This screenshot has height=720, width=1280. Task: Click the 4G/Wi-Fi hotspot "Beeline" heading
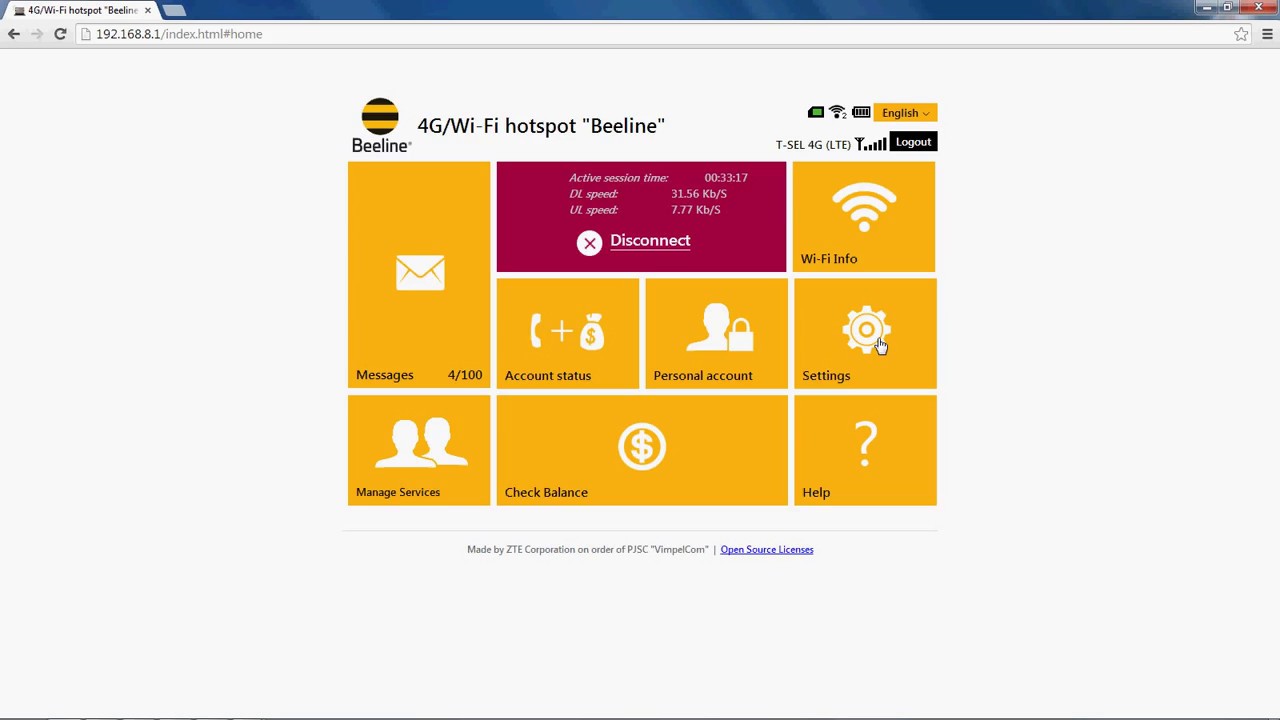[541, 126]
